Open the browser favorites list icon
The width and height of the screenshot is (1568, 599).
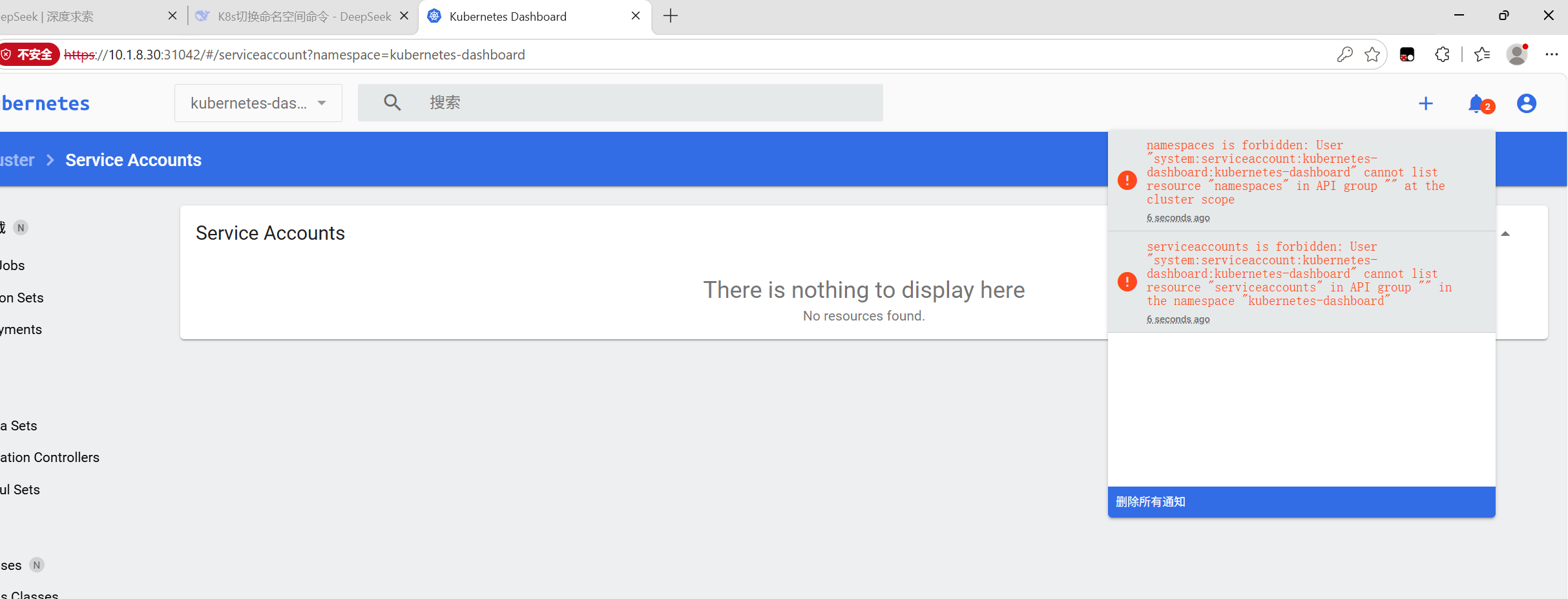click(x=1482, y=55)
